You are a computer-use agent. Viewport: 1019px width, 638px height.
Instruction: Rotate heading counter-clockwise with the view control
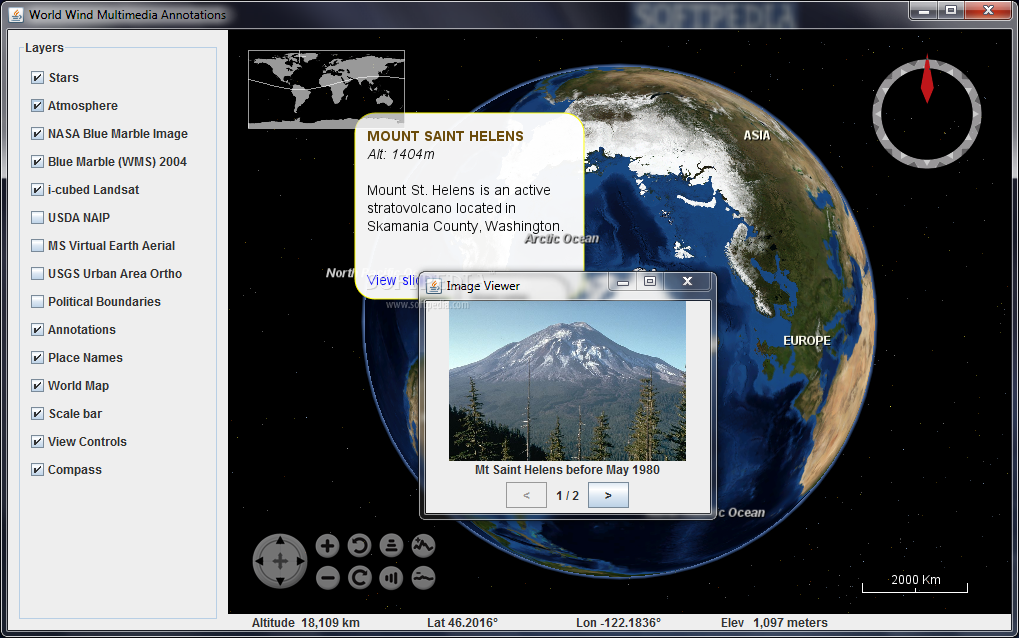[359, 546]
